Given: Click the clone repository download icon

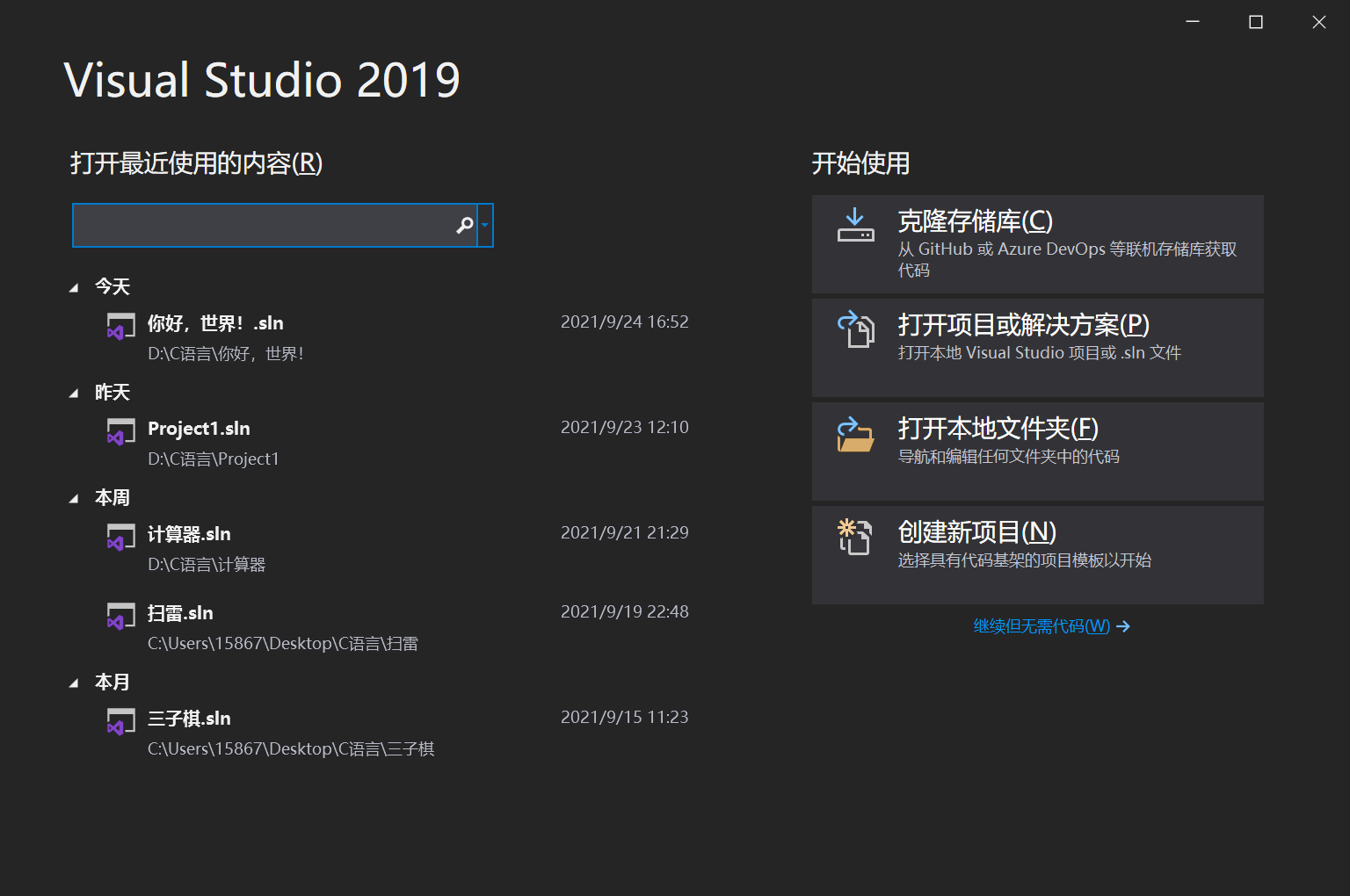Looking at the screenshot, I should coord(855,226).
